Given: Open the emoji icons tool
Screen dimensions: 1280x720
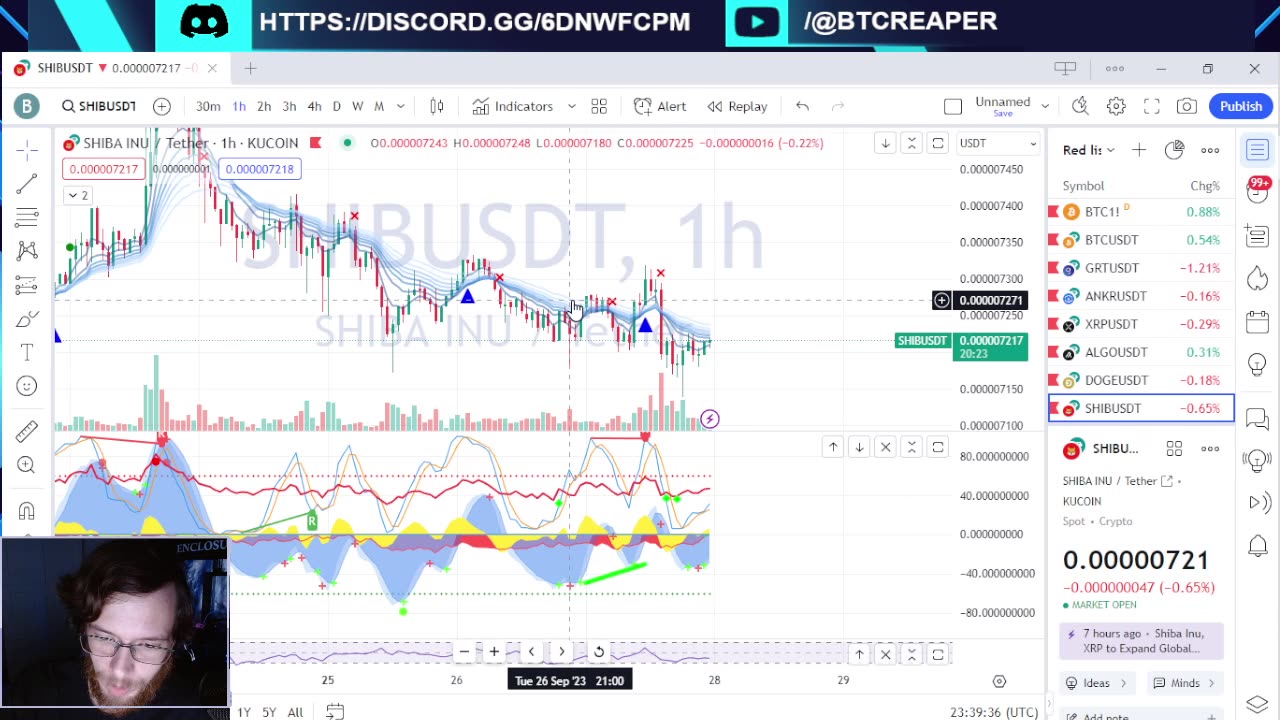Looking at the screenshot, I should coord(27,386).
